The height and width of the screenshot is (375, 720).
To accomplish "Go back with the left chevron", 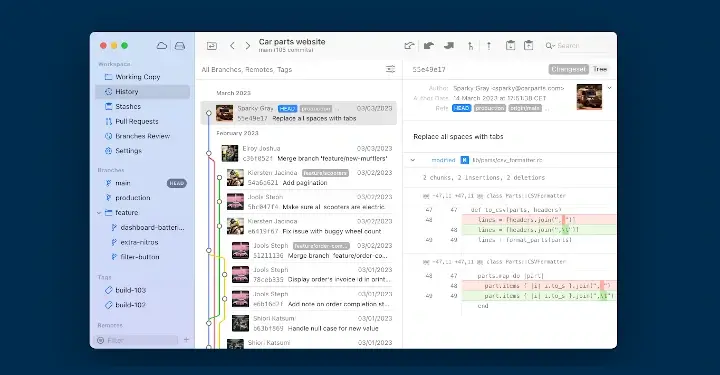I will (232, 45).
